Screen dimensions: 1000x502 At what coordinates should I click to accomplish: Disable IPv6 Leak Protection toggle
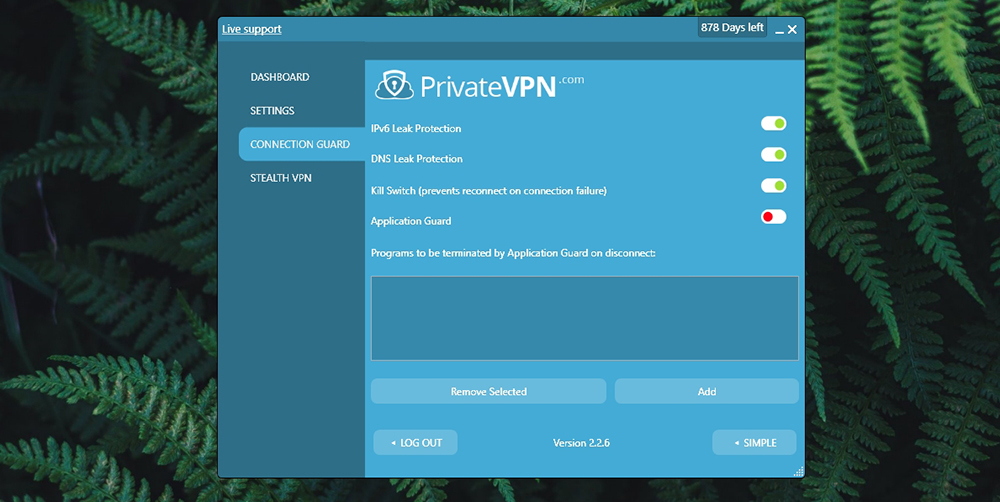point(773,124)
